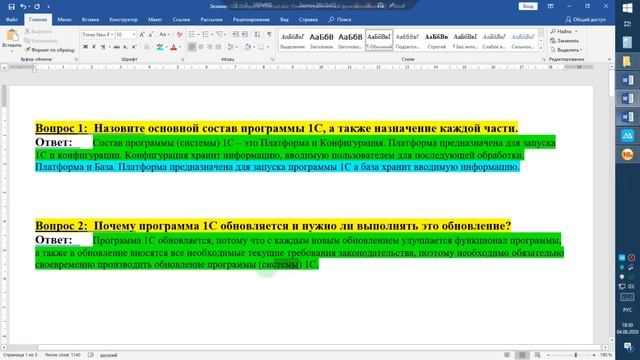
Task: Collapse the ribbon with the chevron
Action: (609, 59)
